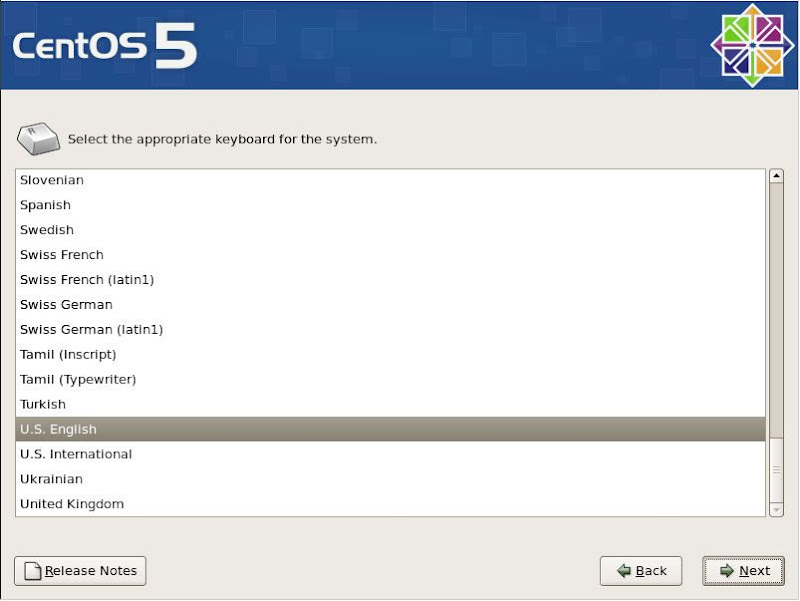800x601 pixels.
Task: Click the keyboard icon beside the instructions
Action: [x=38, y=138]
